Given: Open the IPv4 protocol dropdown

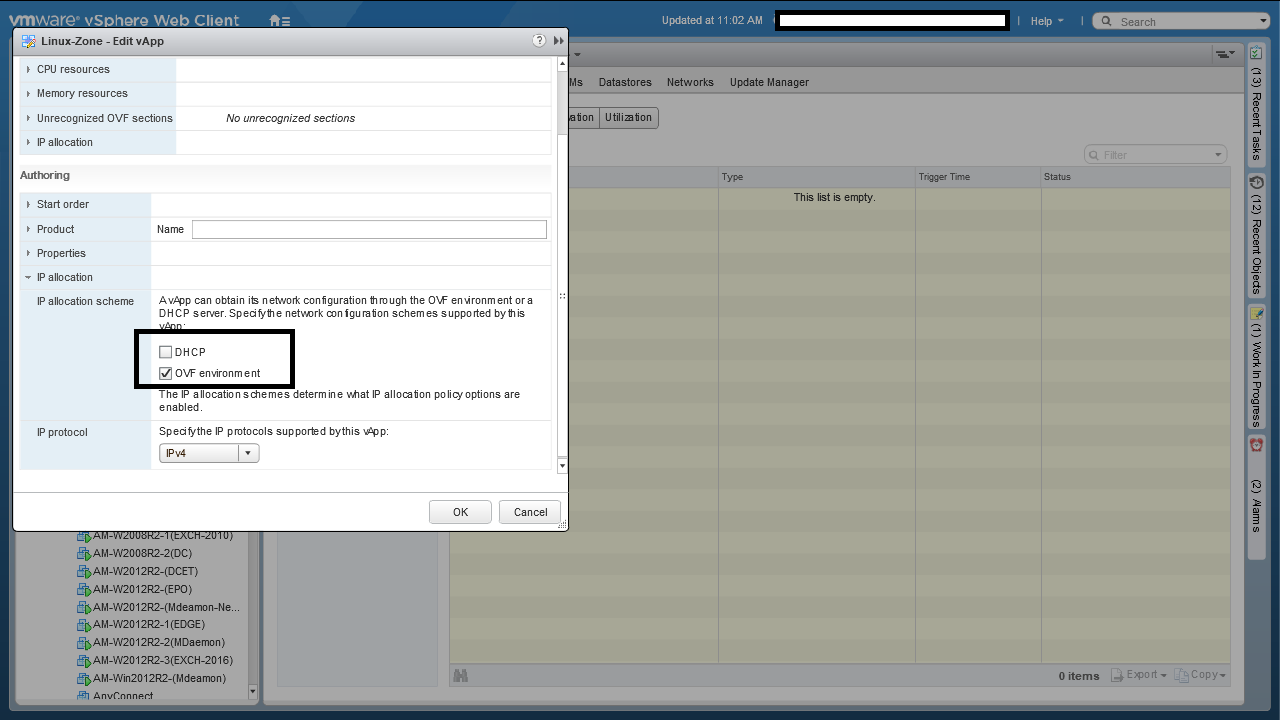Looking at the screenshot, I should pyautogui.click(x=209, y=453).
